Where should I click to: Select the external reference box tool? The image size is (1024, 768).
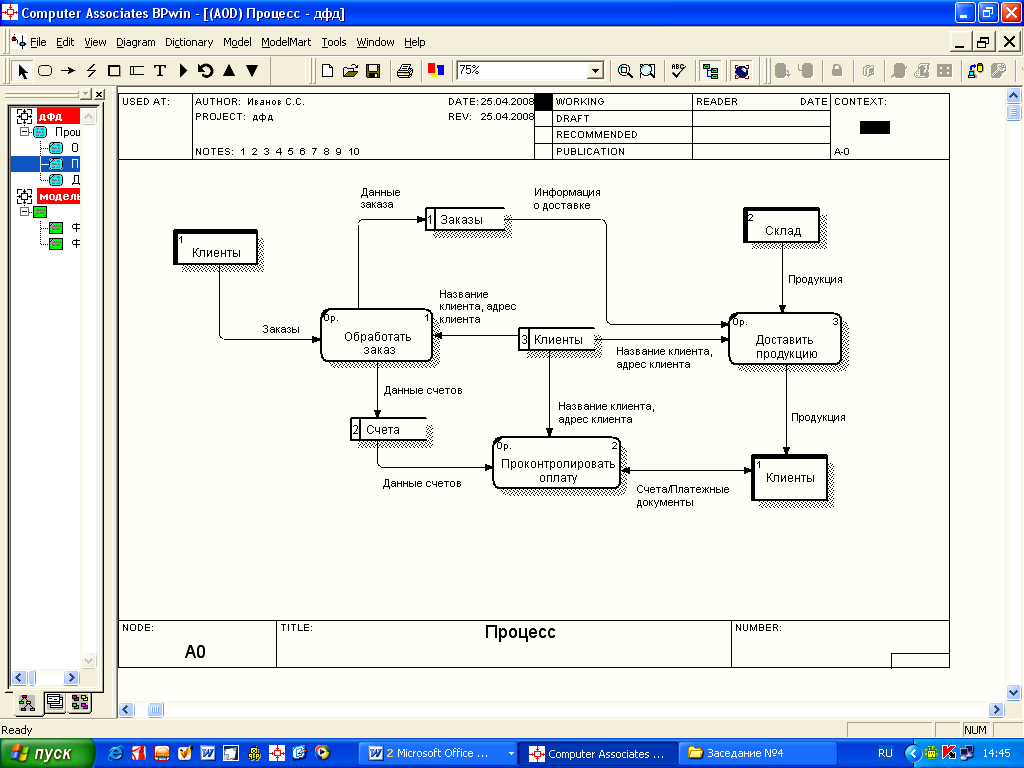point(114,71)
